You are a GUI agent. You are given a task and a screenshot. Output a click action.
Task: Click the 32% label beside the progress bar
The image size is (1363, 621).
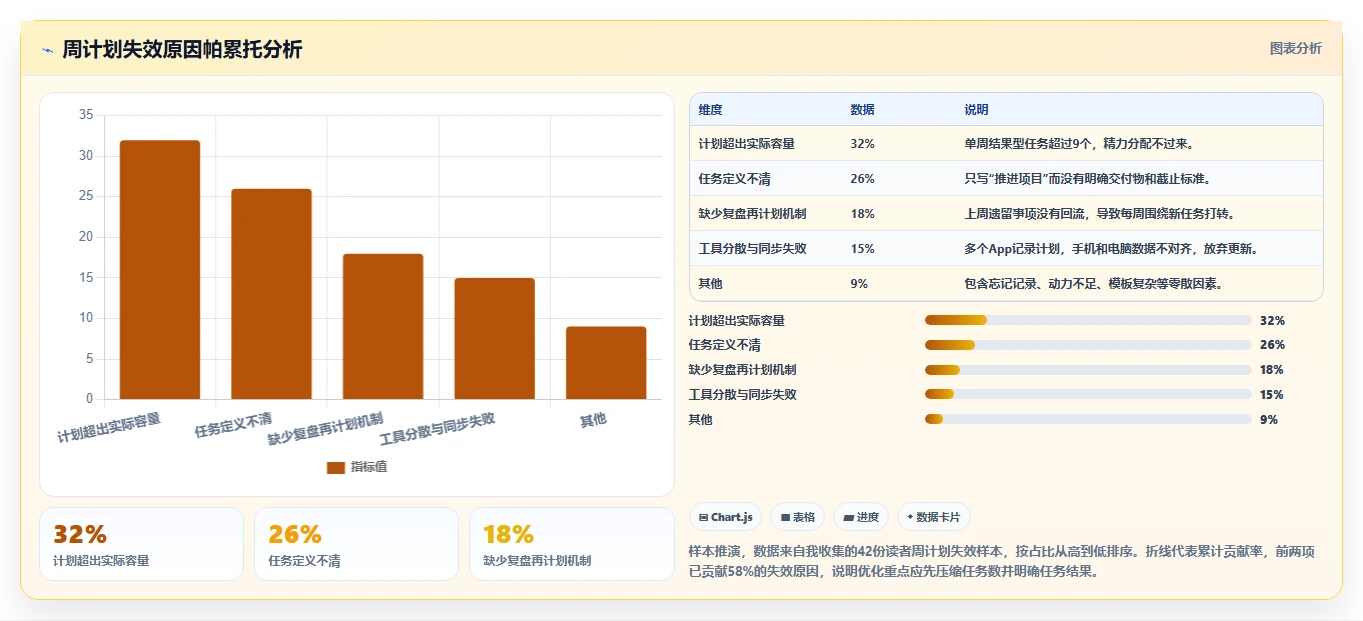click(1272, 321)
